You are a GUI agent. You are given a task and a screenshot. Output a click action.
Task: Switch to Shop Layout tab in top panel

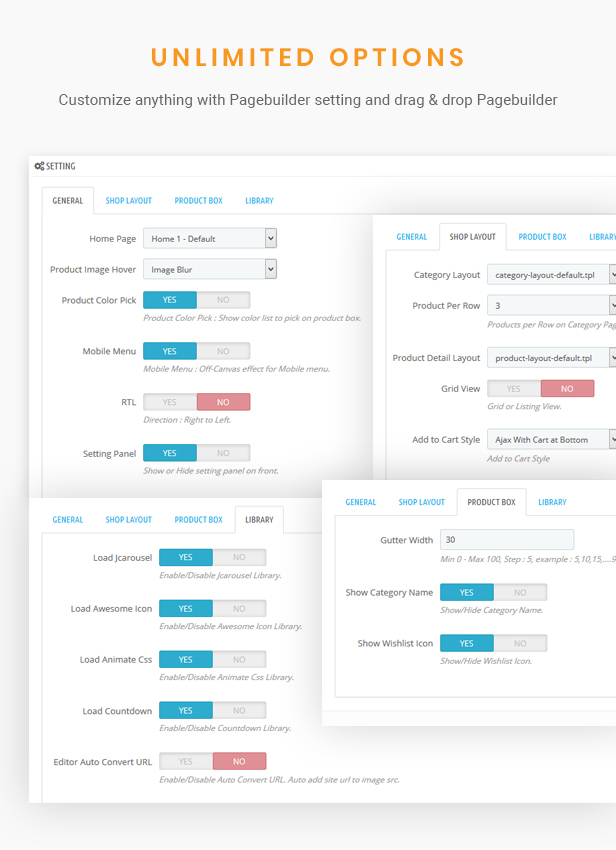pyautogui.click(x=129, y=201)
